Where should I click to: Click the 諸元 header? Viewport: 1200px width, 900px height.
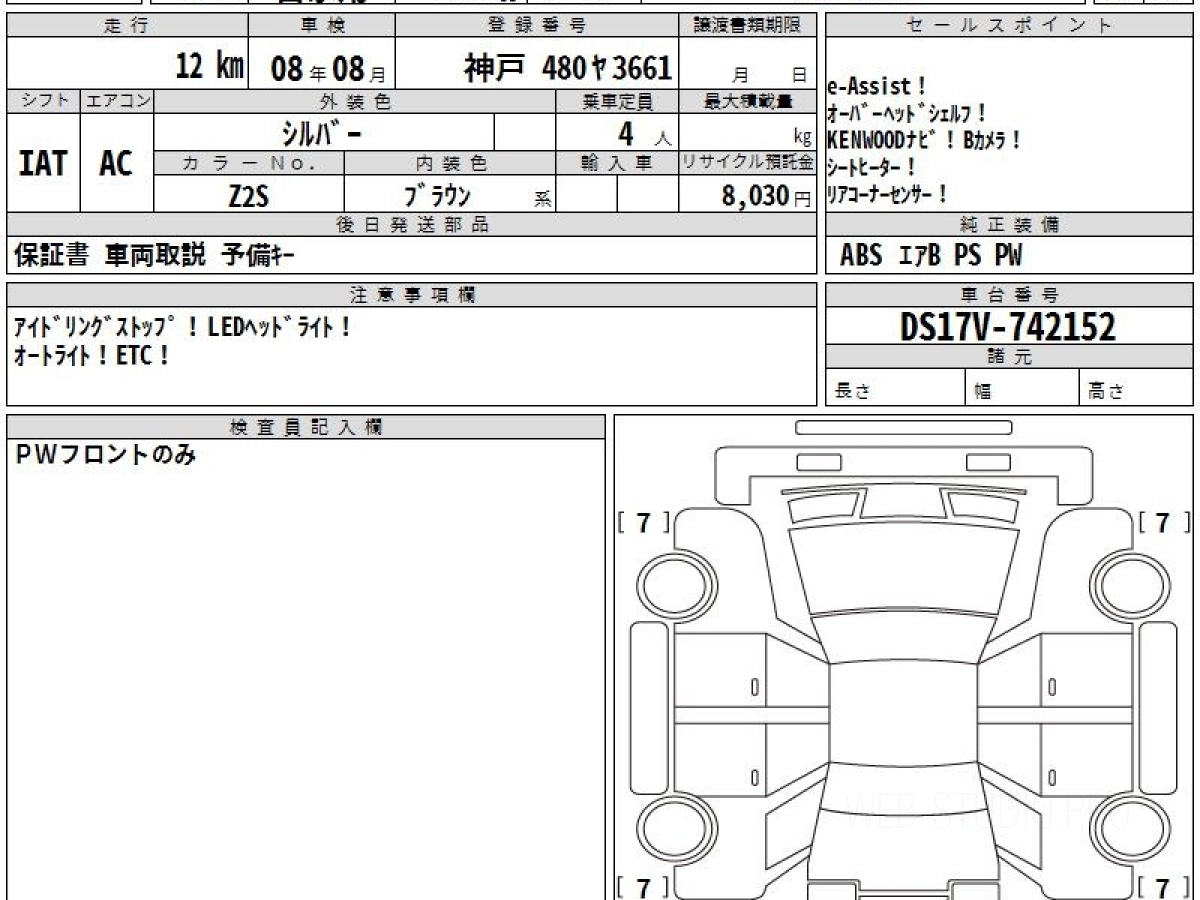(x=1009, y=357)
